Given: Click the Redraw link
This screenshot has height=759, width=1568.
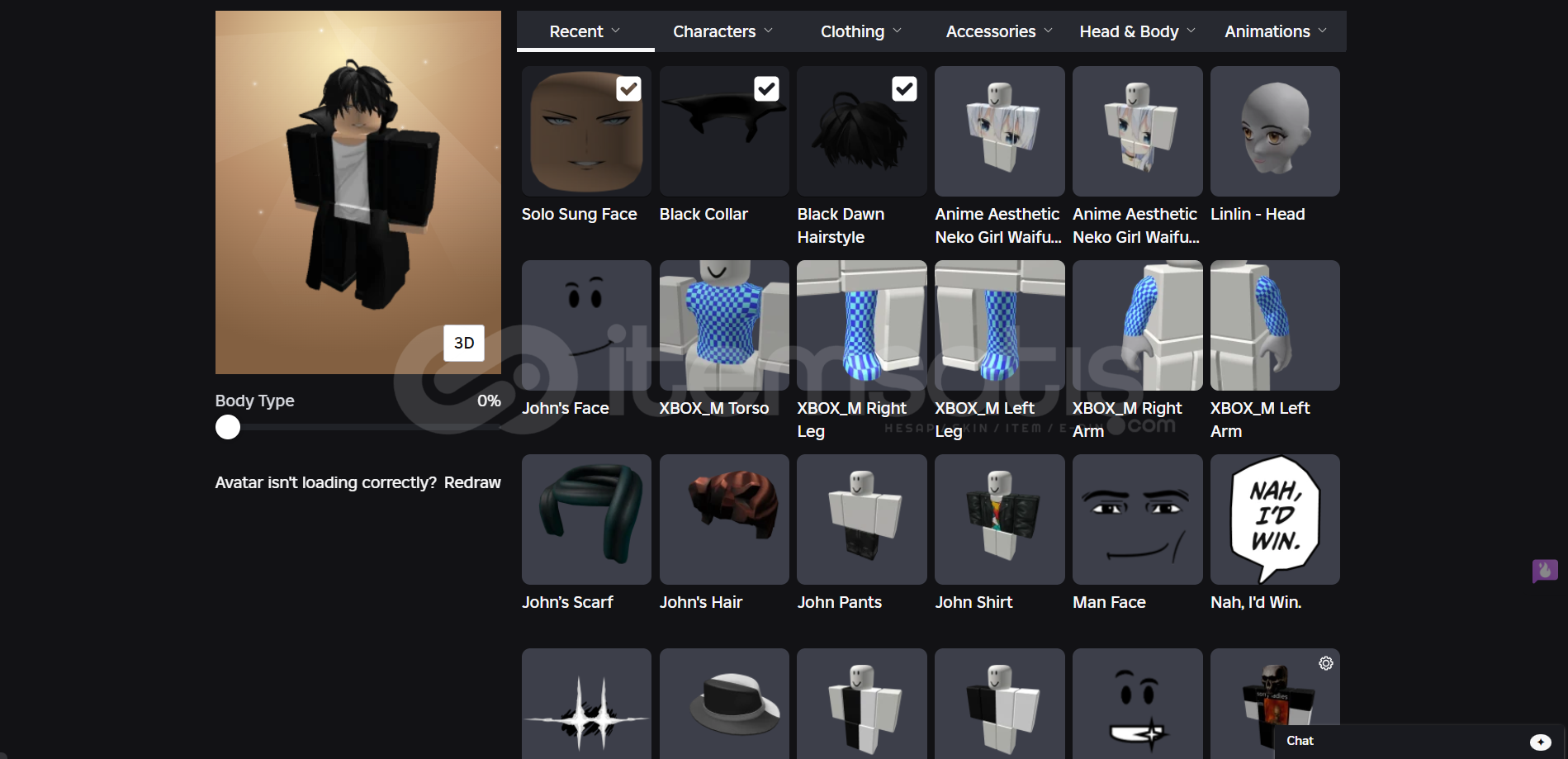Looking at the screenshot, I should click(x=472, y=482).
